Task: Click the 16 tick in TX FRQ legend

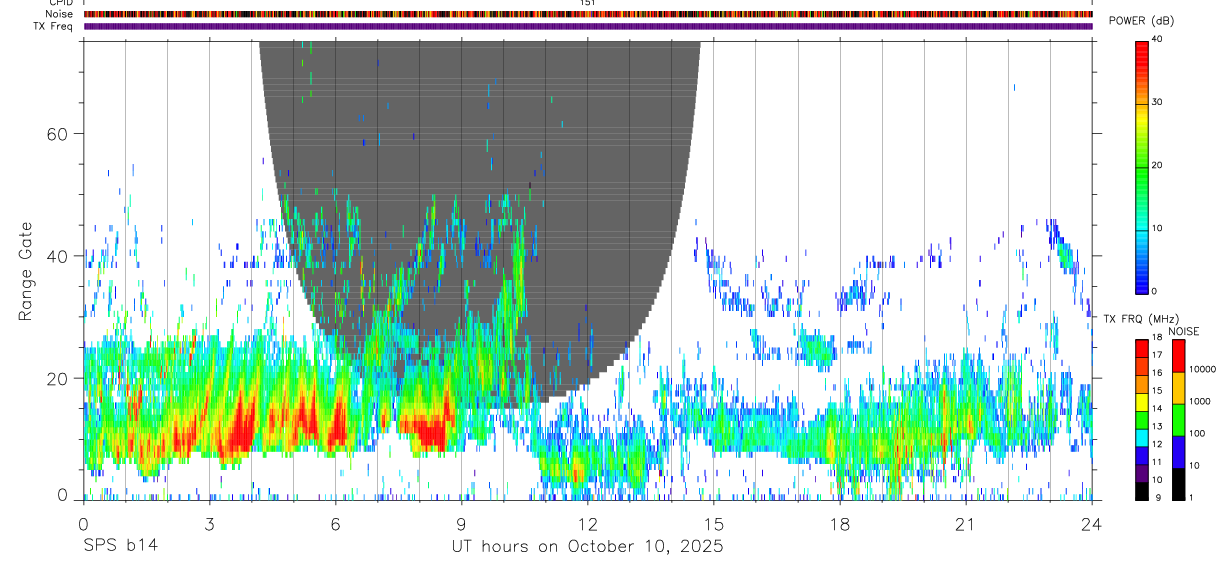Action: [x=1157, y=373]
